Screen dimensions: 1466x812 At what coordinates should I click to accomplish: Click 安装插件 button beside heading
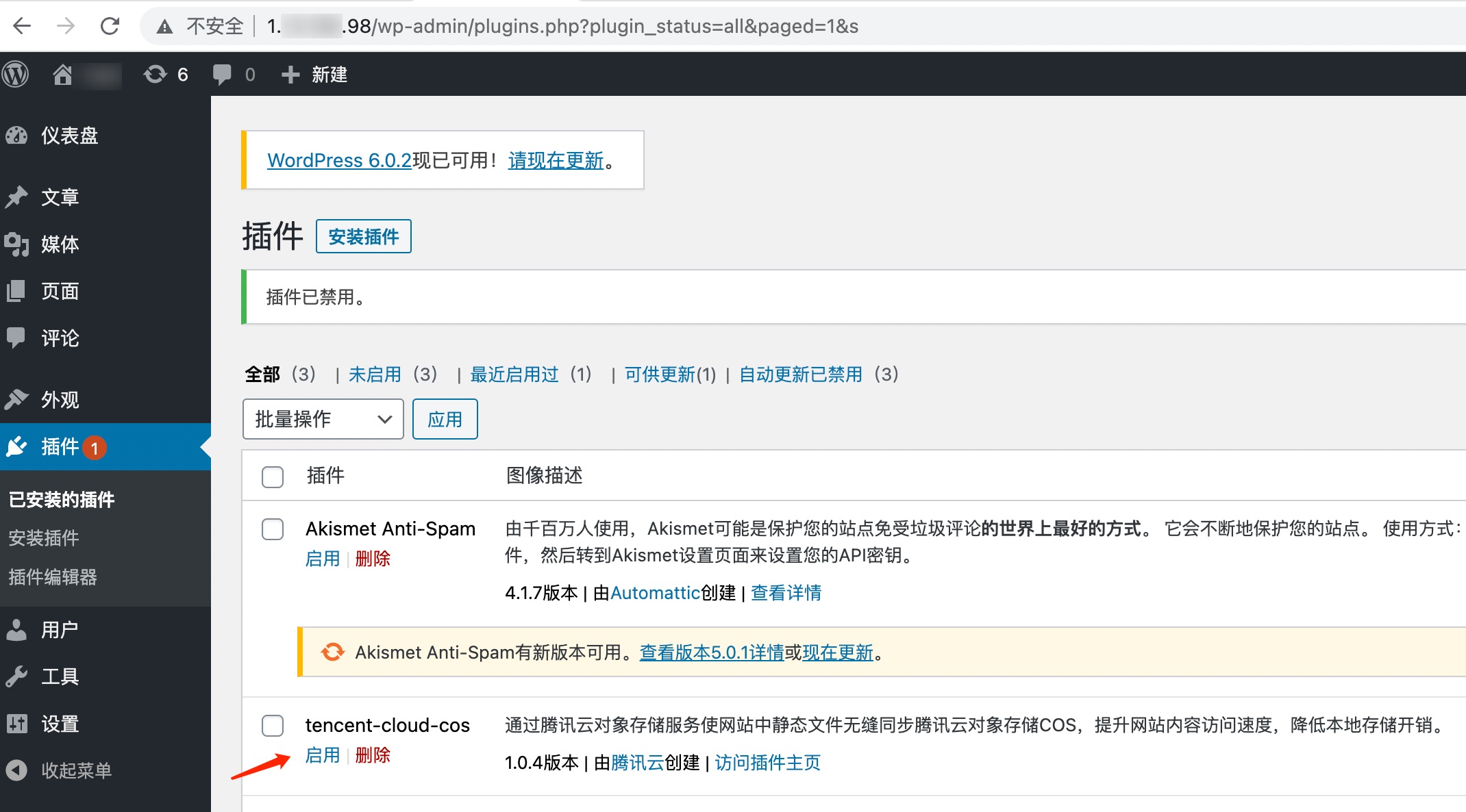click(x=363, y=237)
